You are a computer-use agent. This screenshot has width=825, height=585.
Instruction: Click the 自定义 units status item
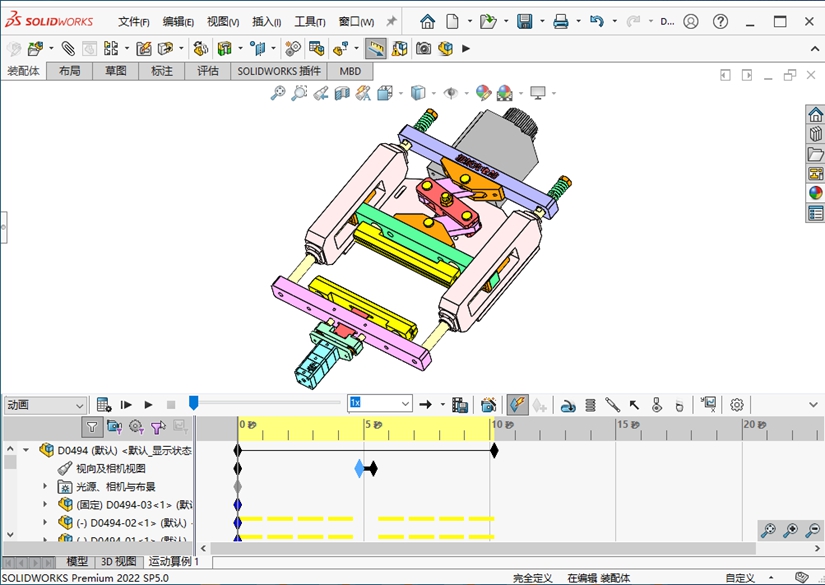[740, 578]
